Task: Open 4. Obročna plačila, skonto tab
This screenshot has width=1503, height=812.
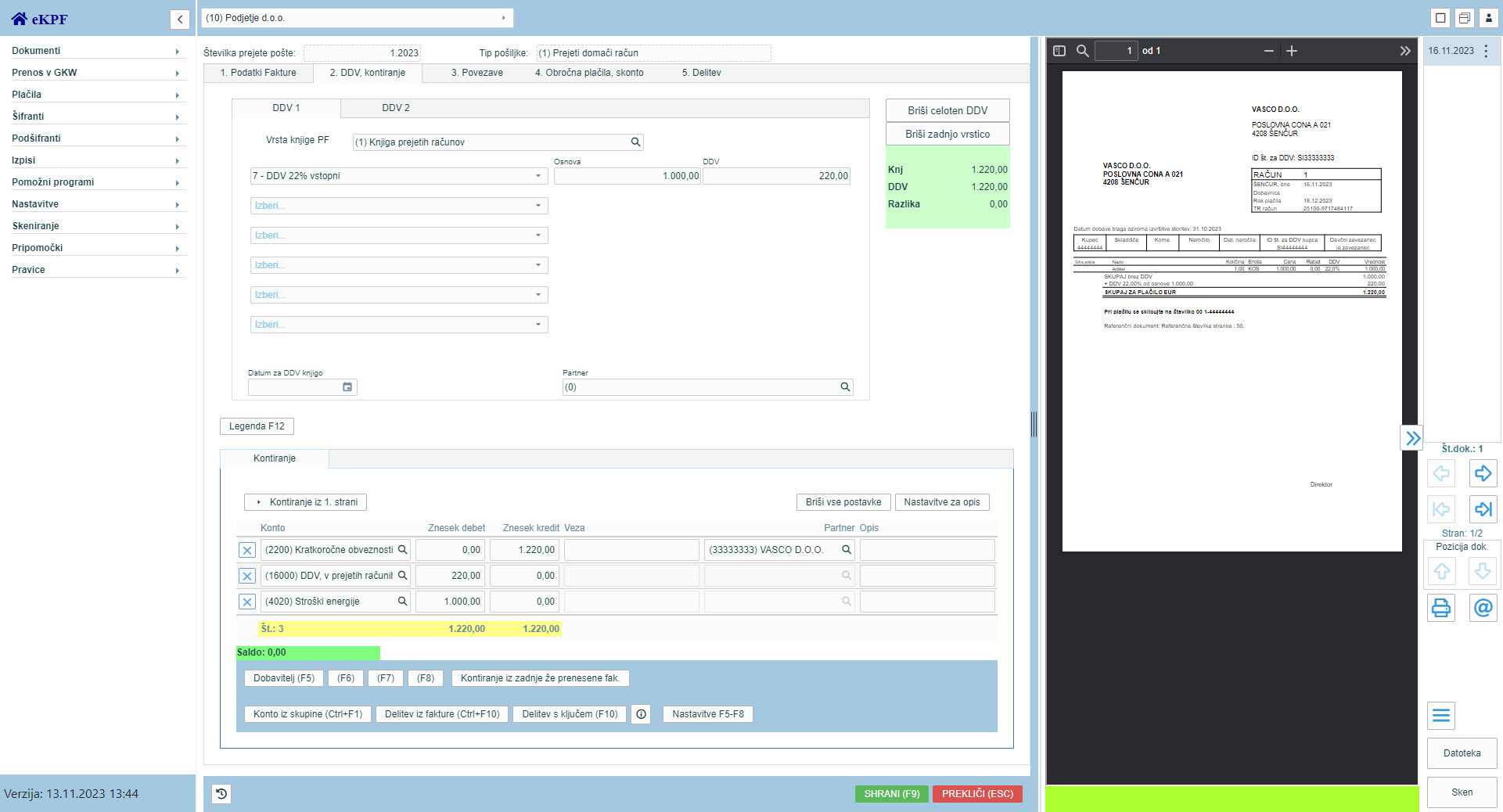Action: [590, 73]
